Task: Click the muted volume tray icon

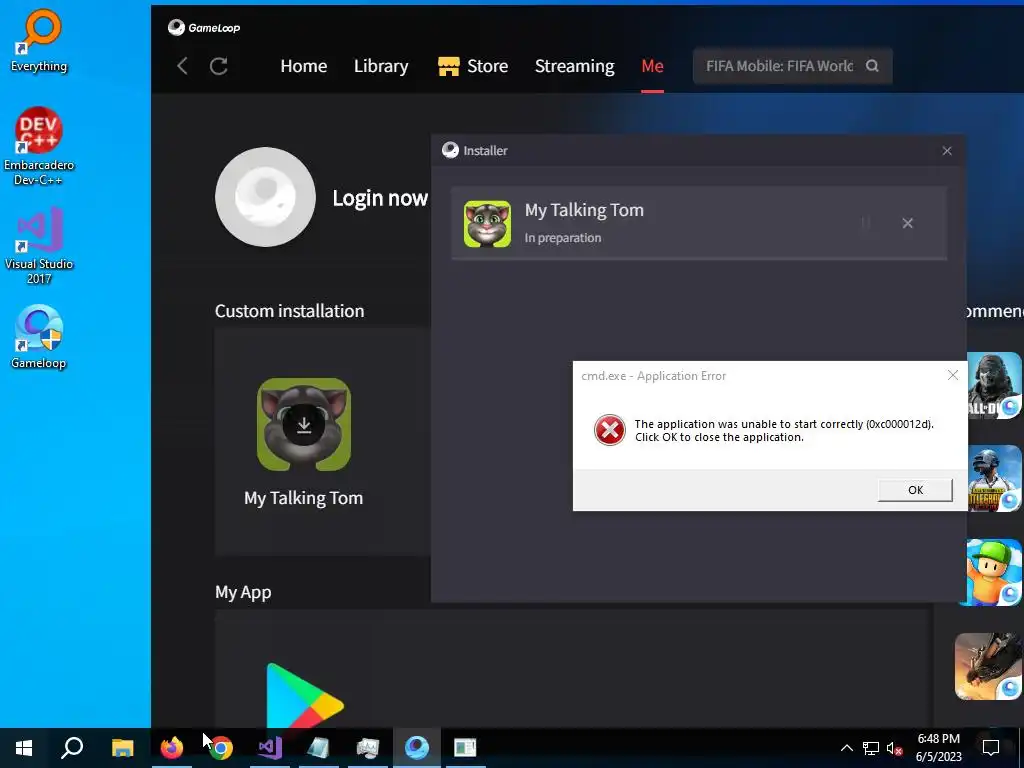Action: [x=894, y=748]
